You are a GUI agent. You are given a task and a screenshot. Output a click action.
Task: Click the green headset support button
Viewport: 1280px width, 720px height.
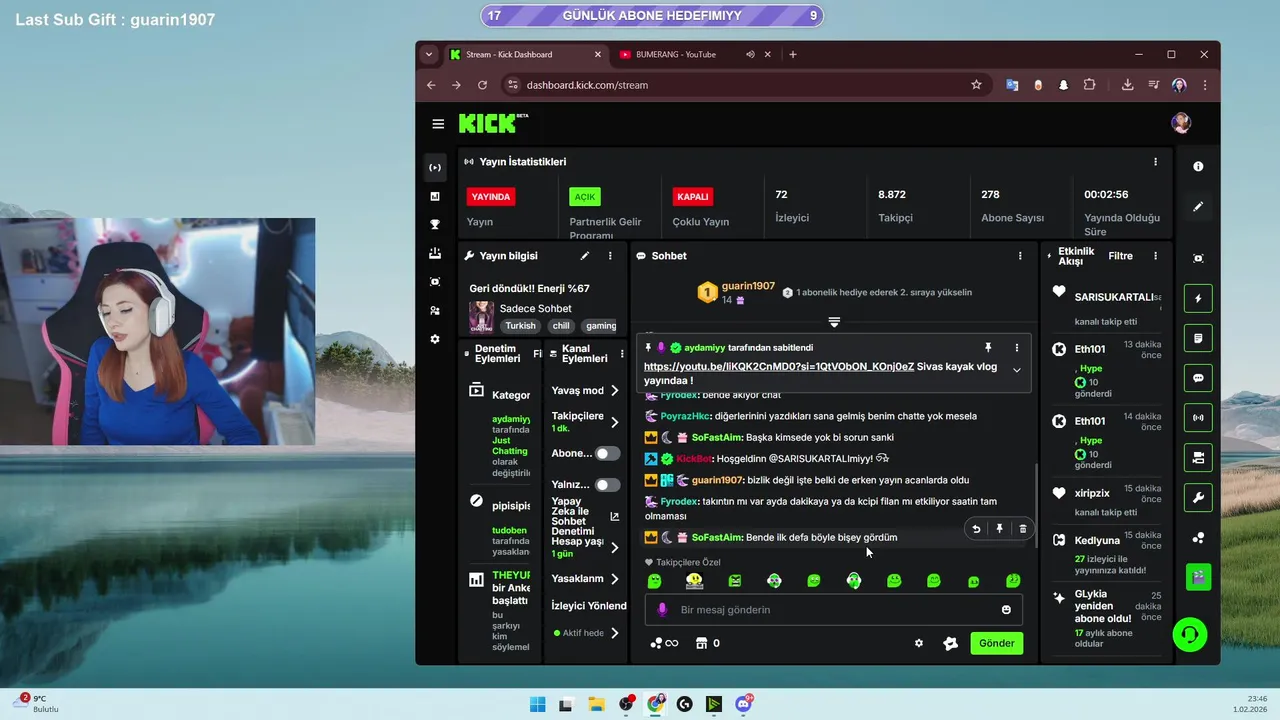(x=1190, y=635)
